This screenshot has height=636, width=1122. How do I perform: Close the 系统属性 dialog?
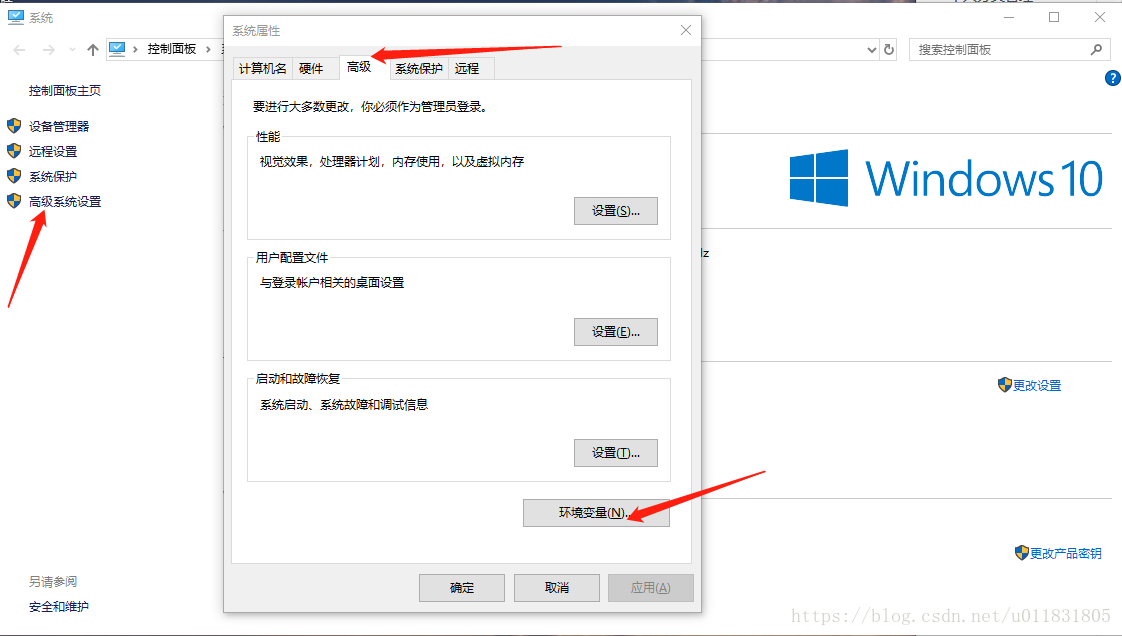pyautogui.click(x=686, y=30)
